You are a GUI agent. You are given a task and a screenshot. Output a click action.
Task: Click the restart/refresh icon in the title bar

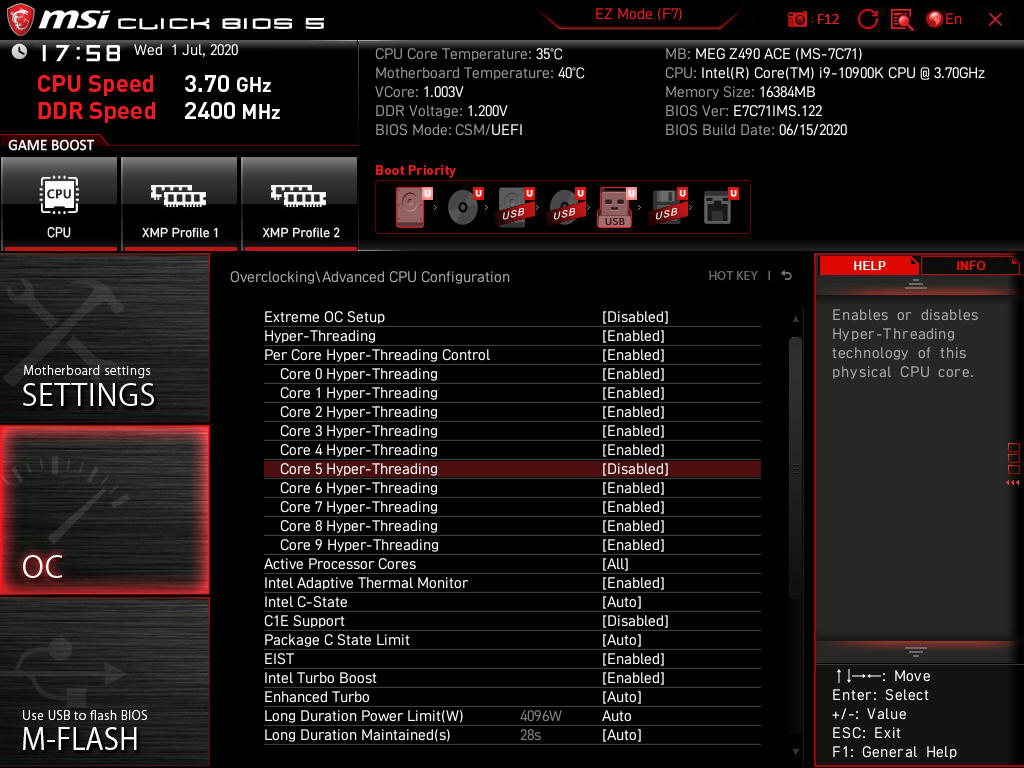[868, 19]
